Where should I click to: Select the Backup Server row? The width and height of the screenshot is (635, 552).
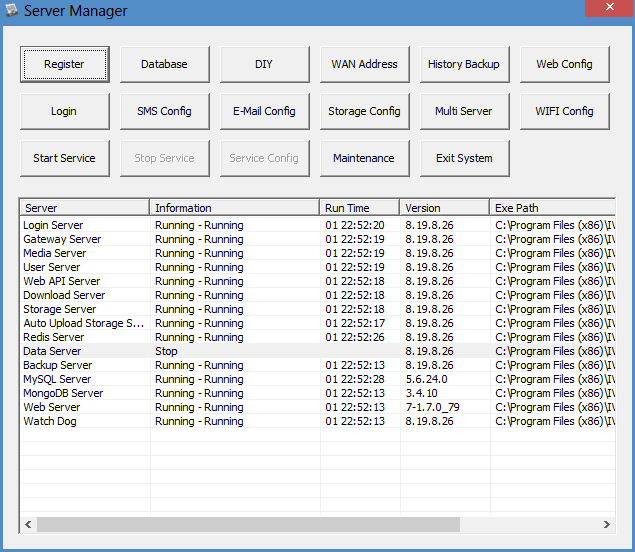point(318,365)
